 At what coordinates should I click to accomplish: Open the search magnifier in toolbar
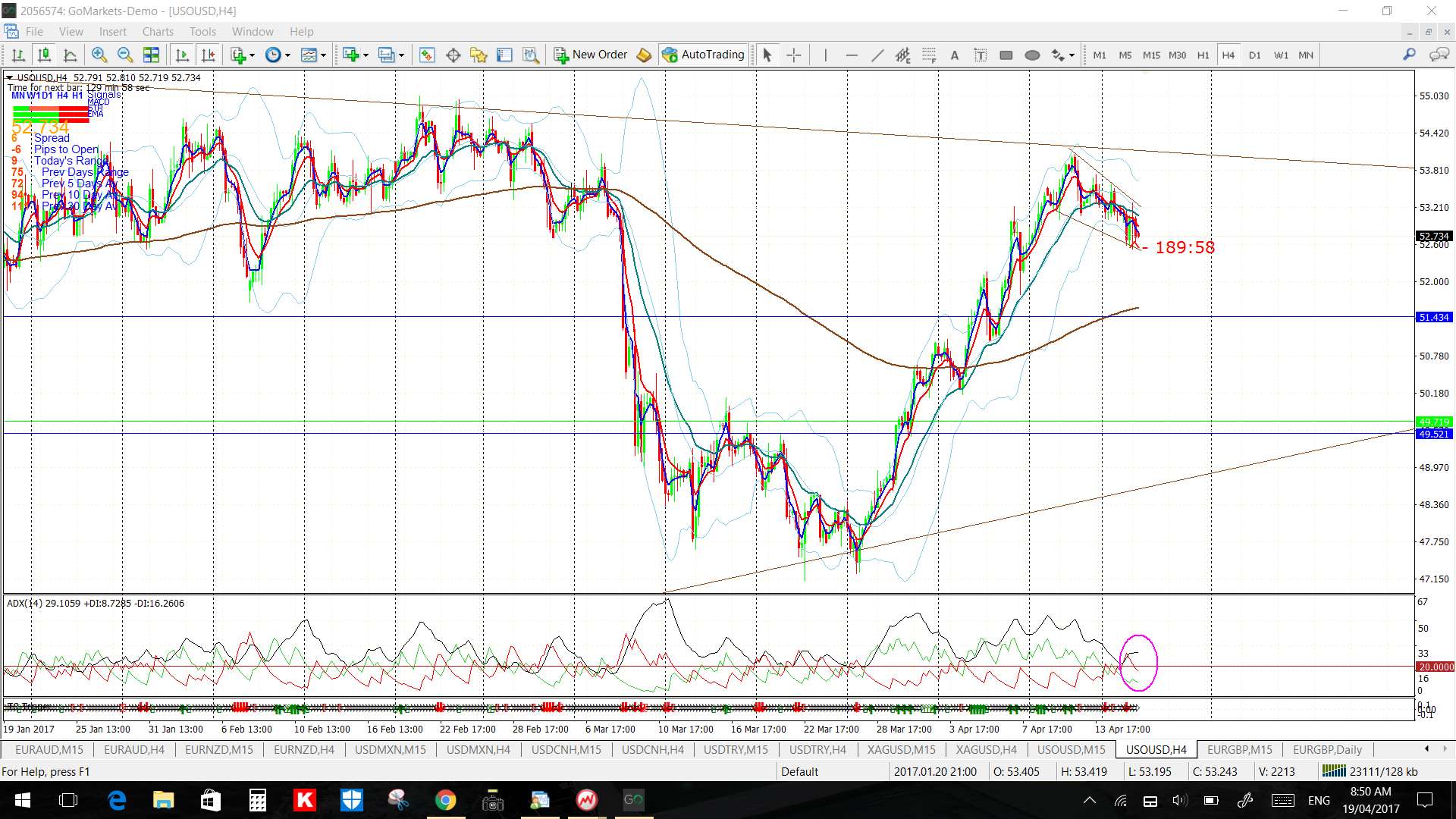point(1409,55)
